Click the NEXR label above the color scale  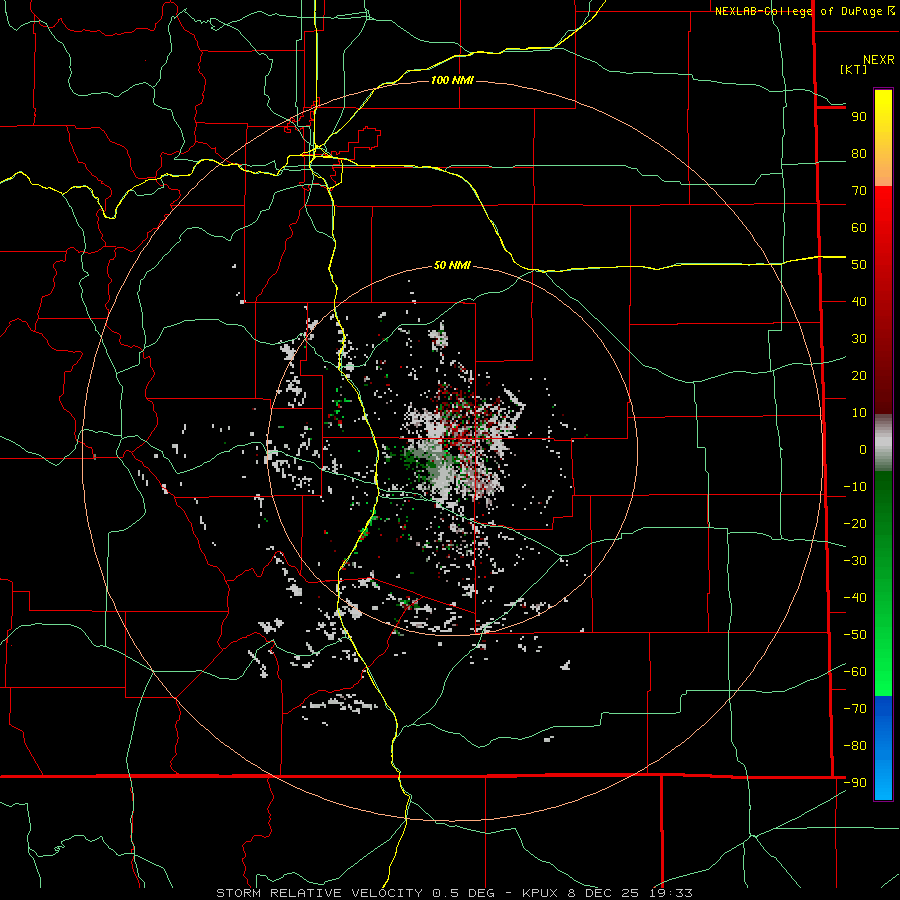[x=878, y=60]
